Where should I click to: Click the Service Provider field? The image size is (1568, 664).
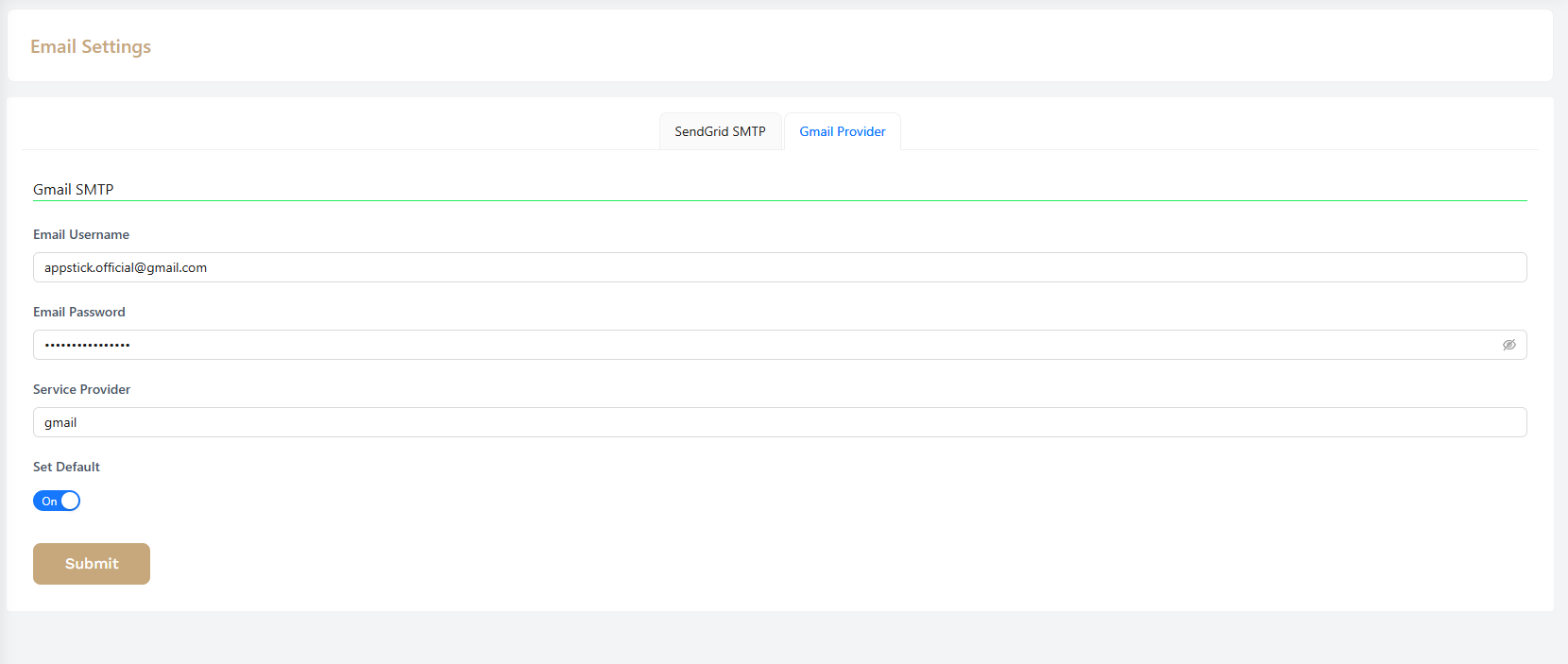pyautogui.click(x=779, y=422)
